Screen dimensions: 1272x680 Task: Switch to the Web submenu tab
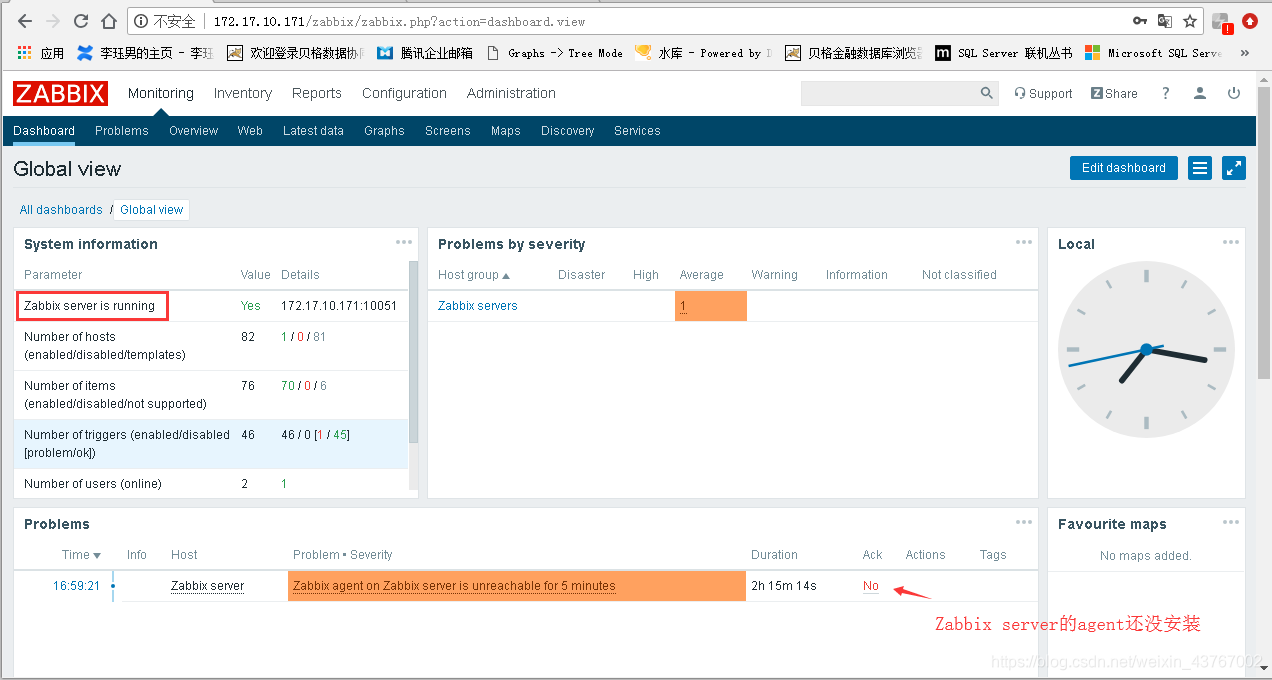(250, 131)
